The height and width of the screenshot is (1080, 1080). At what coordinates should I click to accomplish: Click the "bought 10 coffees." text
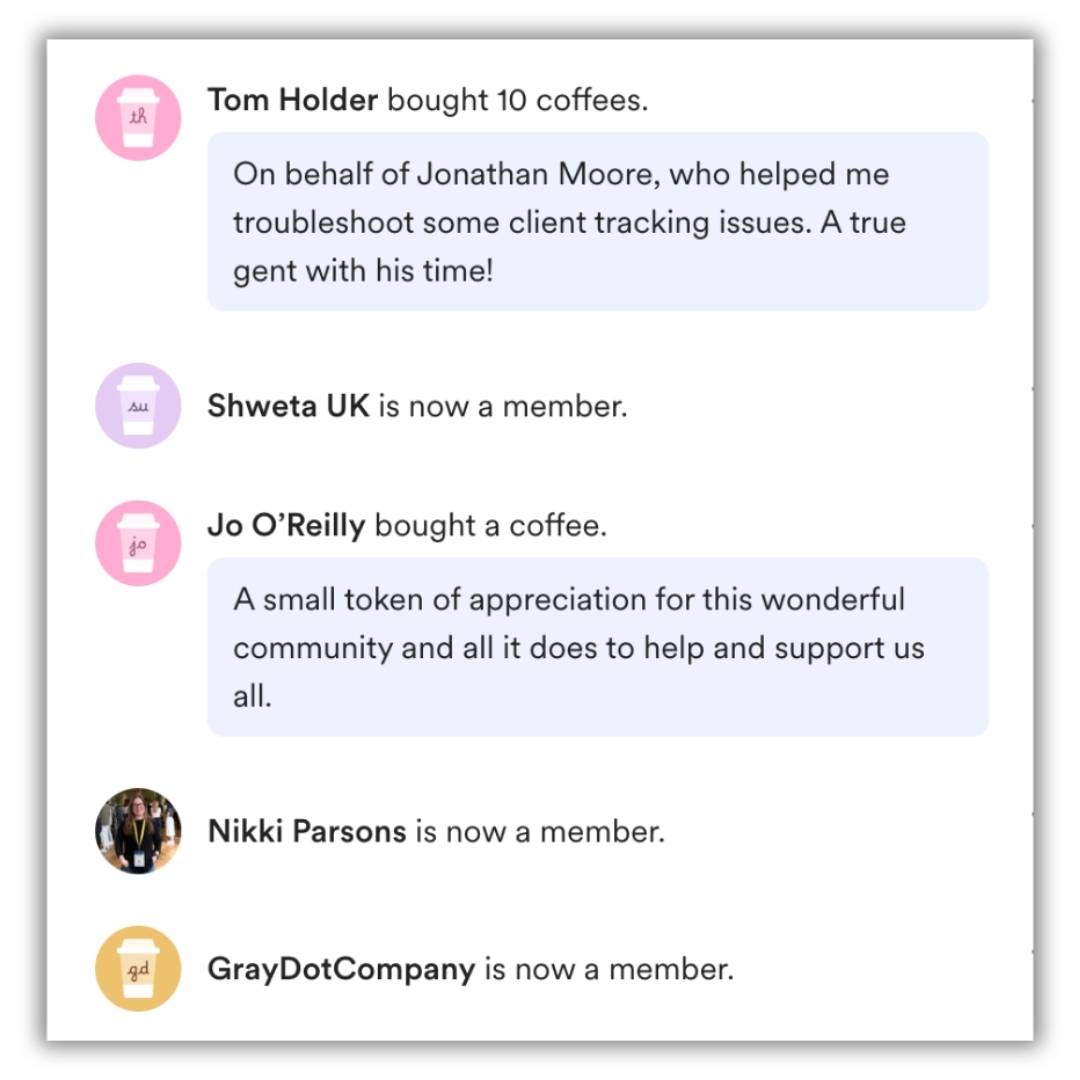517,100
